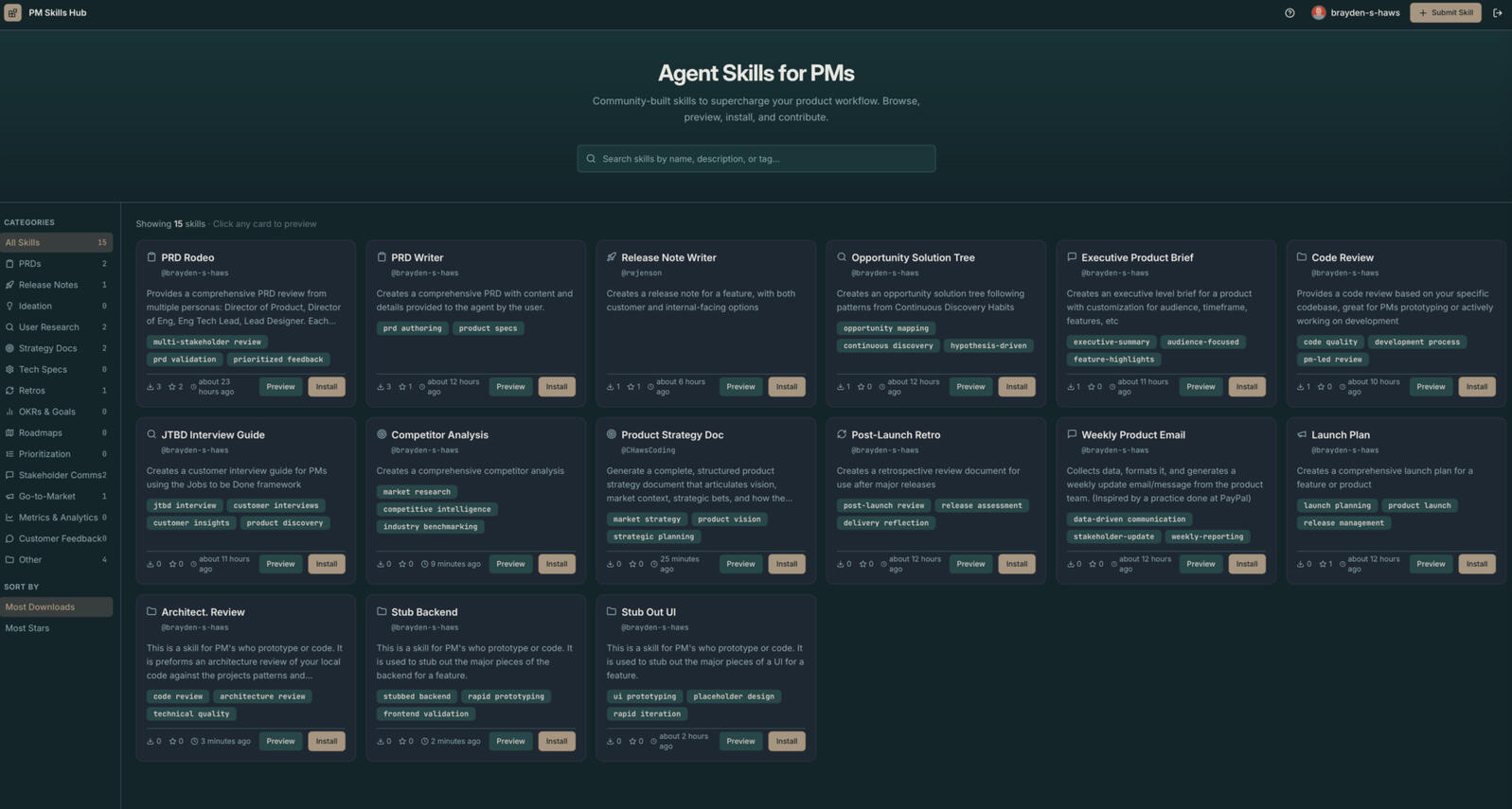Click the star icon on Launch Plan card

tap(1324, 564)
